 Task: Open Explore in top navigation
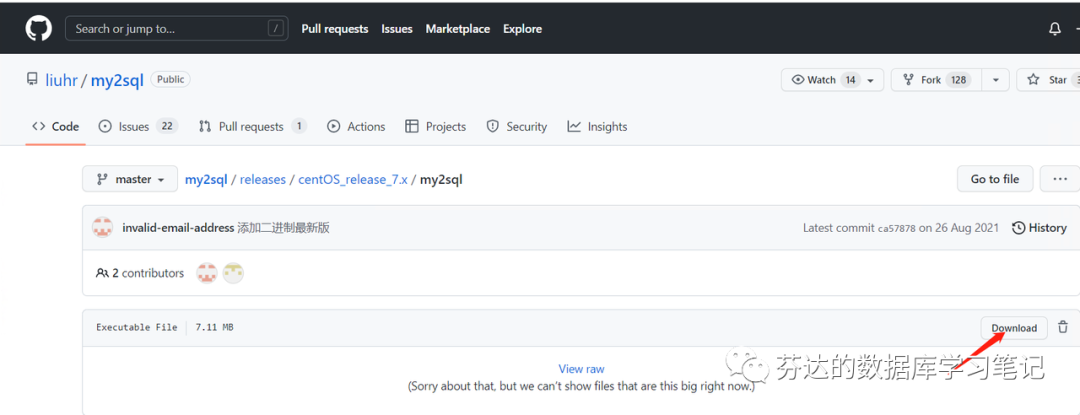(522, 29)
